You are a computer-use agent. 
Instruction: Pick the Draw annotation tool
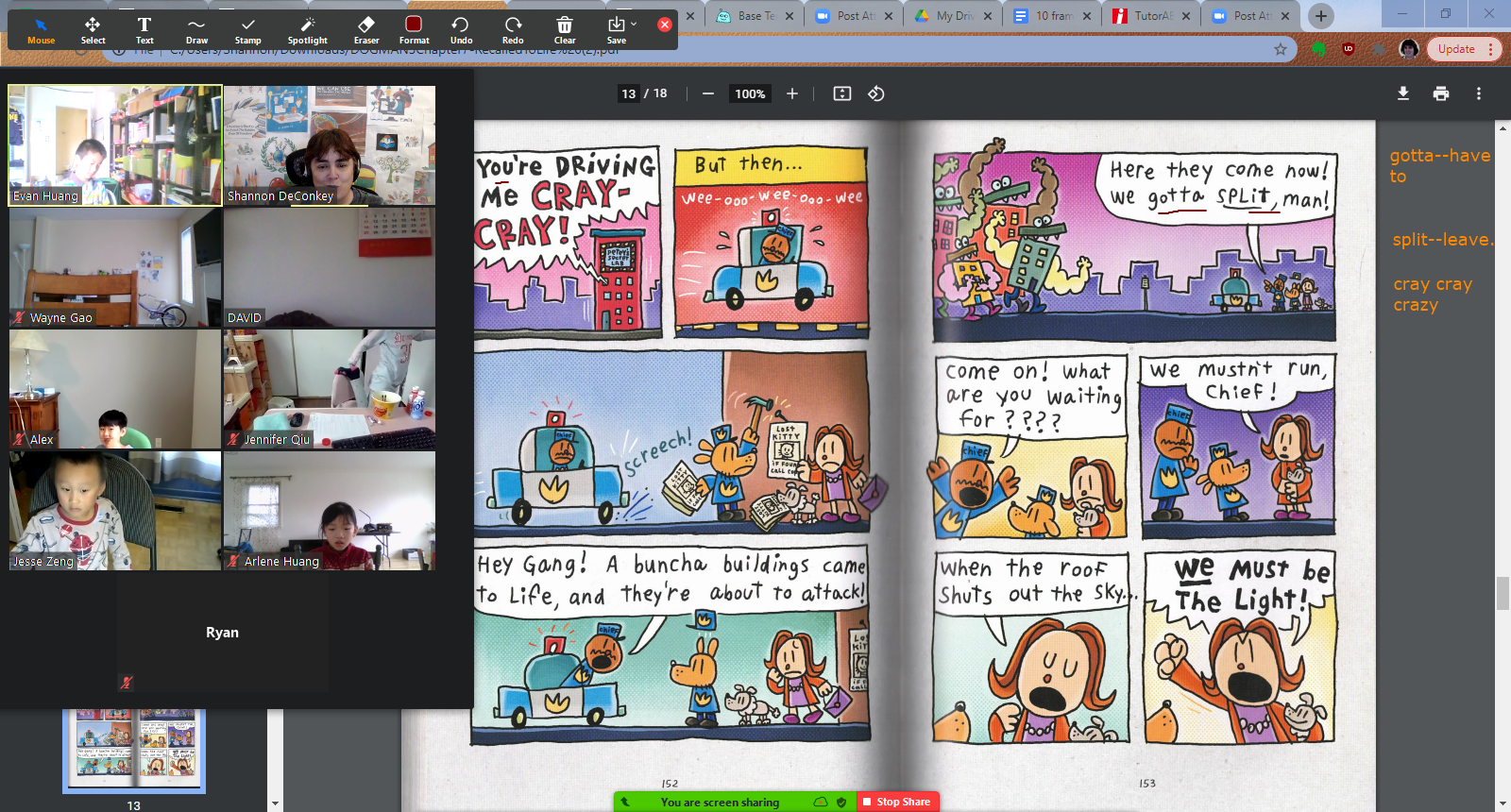[196, 30]
